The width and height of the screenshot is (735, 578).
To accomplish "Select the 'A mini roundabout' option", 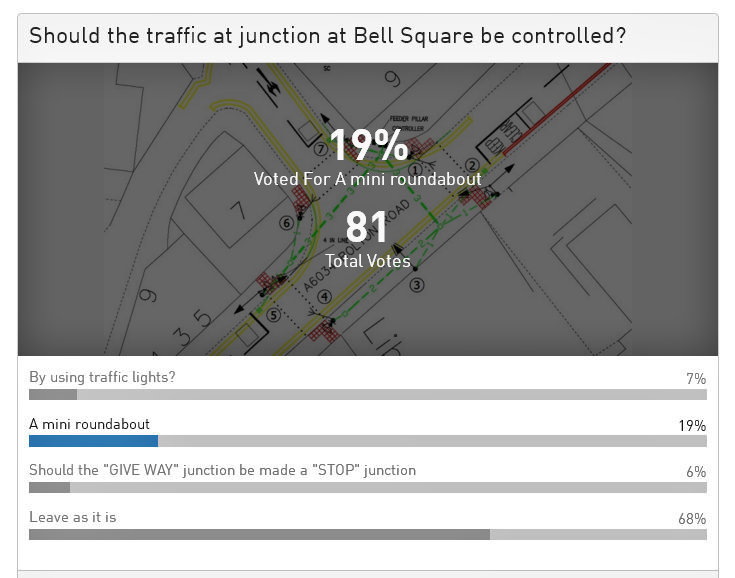I will tap(89, 424).
